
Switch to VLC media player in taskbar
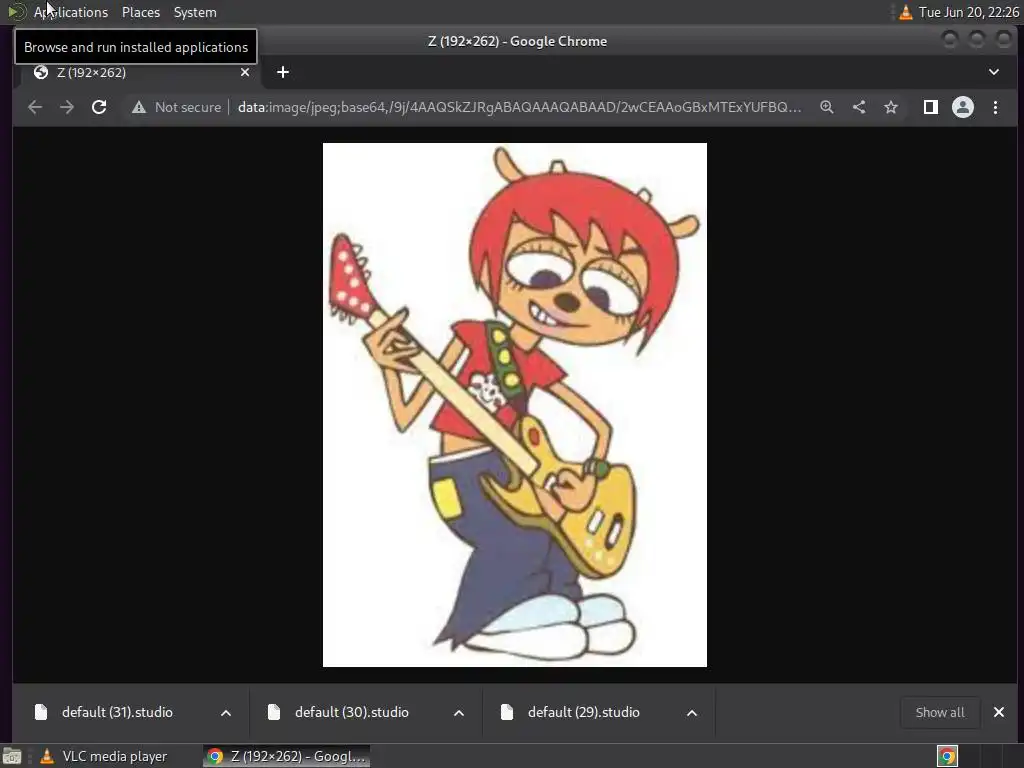(x=104, y=756)
